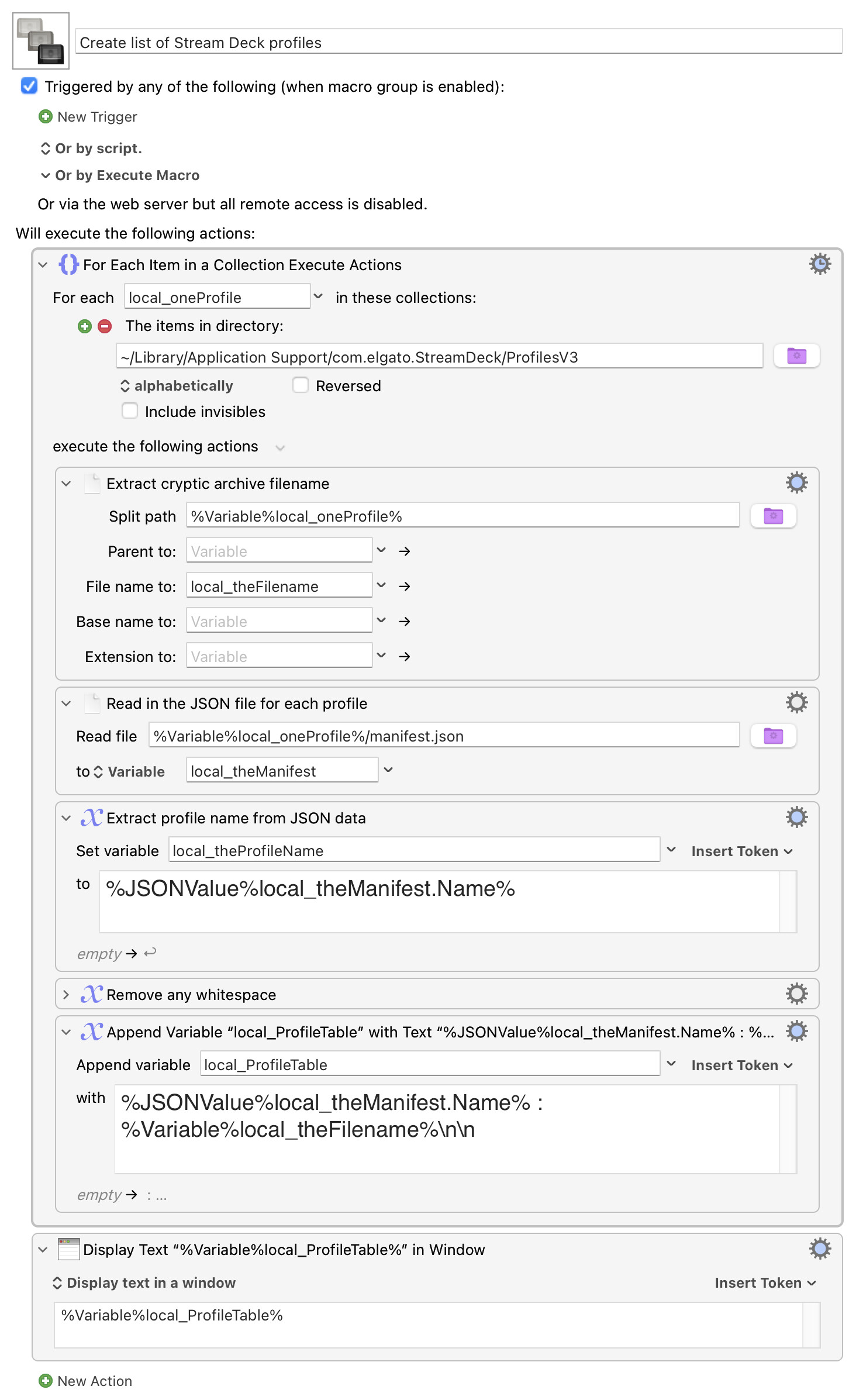Click the folder icon beside the Read file path
Screen dimensions: 856x1400
pos(773,736)
